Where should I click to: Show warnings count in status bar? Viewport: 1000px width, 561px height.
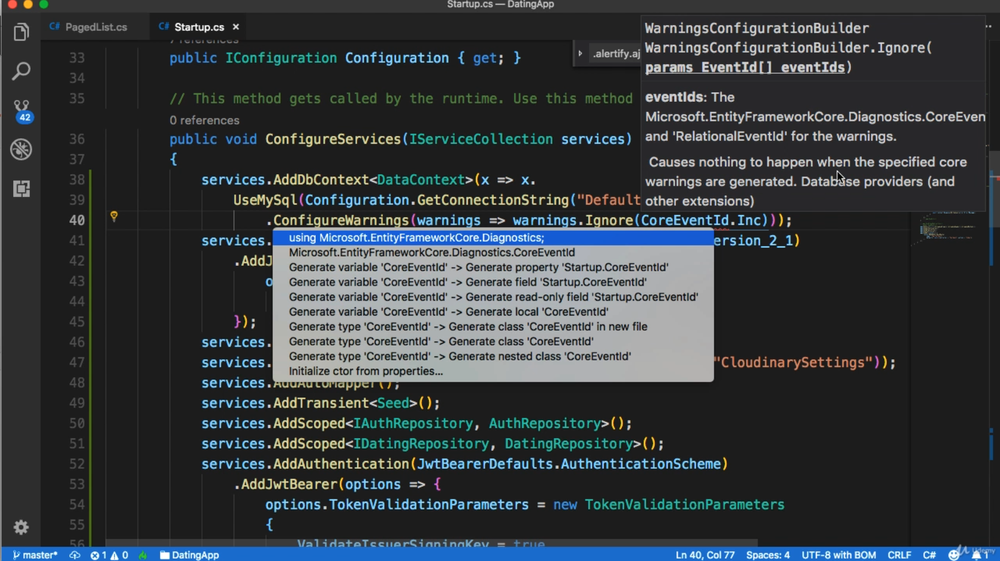(121, 555)
